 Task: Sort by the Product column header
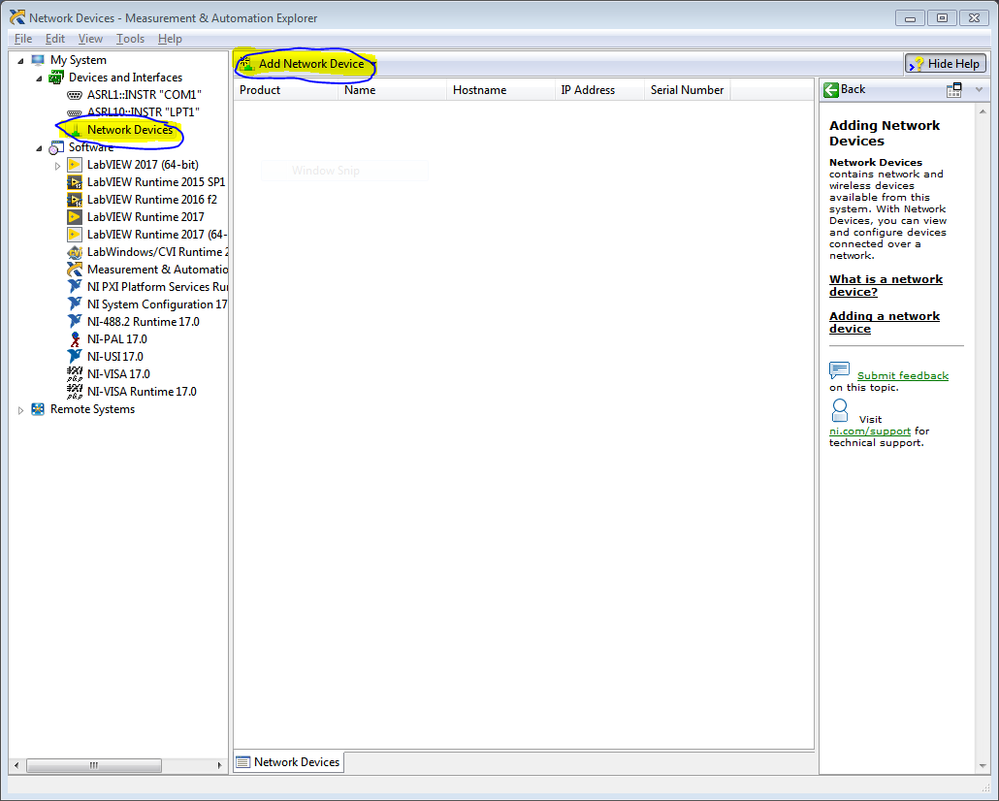tap(285, 90)
